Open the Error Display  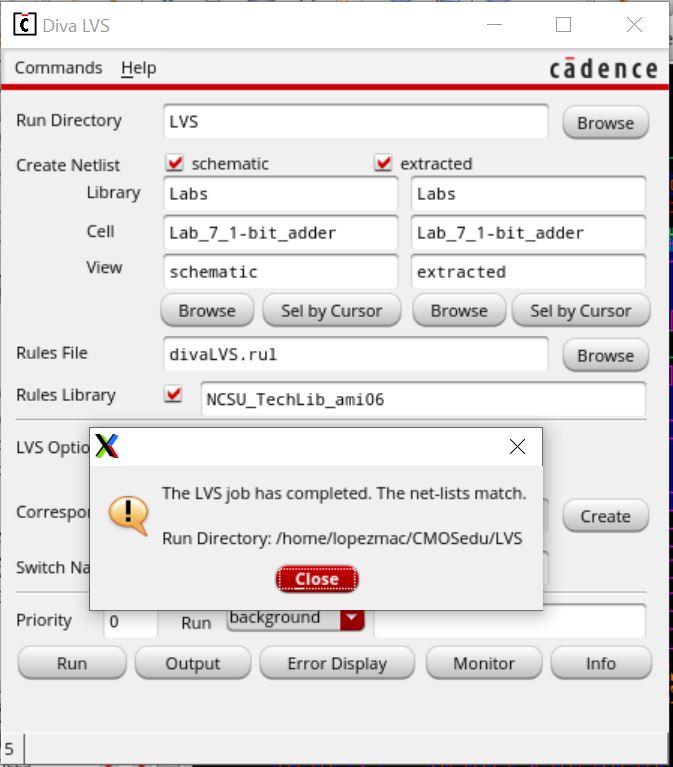point(337,663)
